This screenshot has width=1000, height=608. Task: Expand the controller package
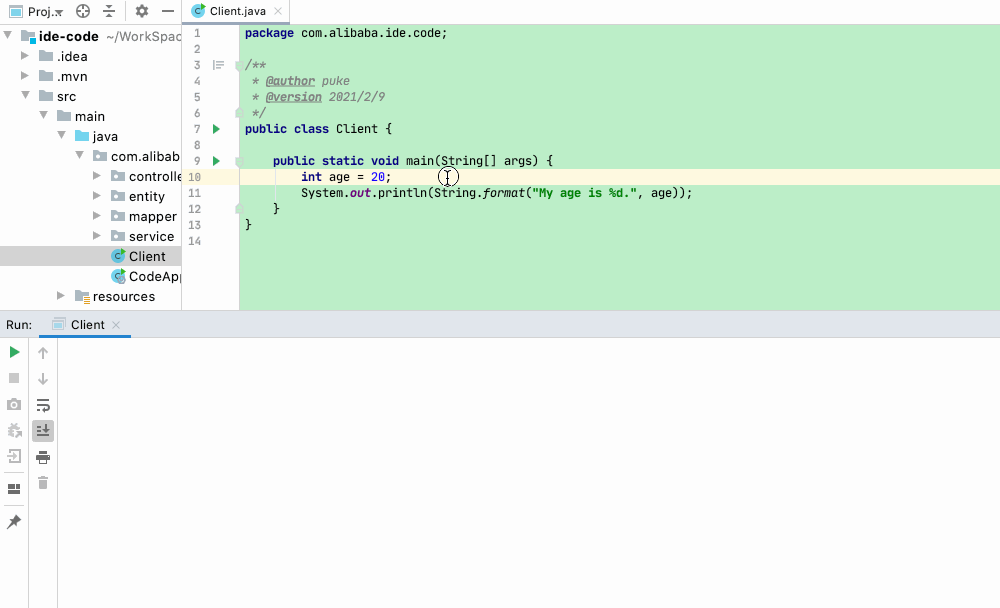(x=97, y=175)
